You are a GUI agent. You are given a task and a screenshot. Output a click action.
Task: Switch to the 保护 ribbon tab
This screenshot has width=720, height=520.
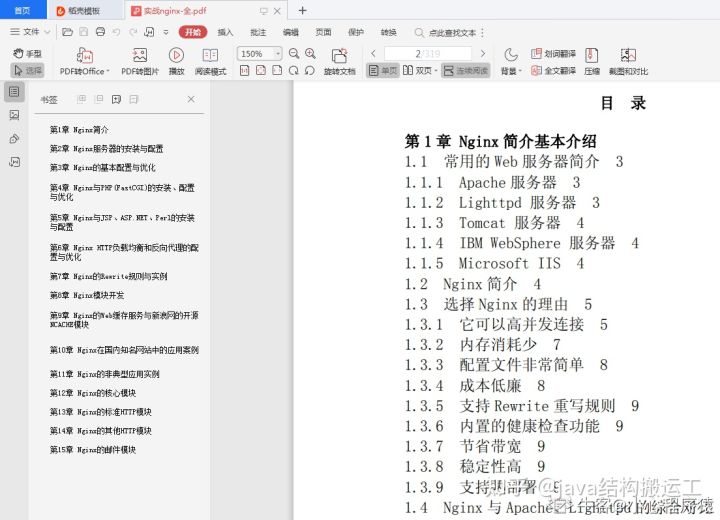(356, 32)
